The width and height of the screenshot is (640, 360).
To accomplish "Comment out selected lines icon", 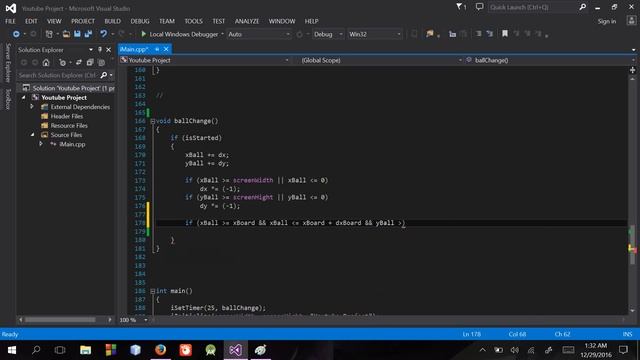I will tap(478, 34).
